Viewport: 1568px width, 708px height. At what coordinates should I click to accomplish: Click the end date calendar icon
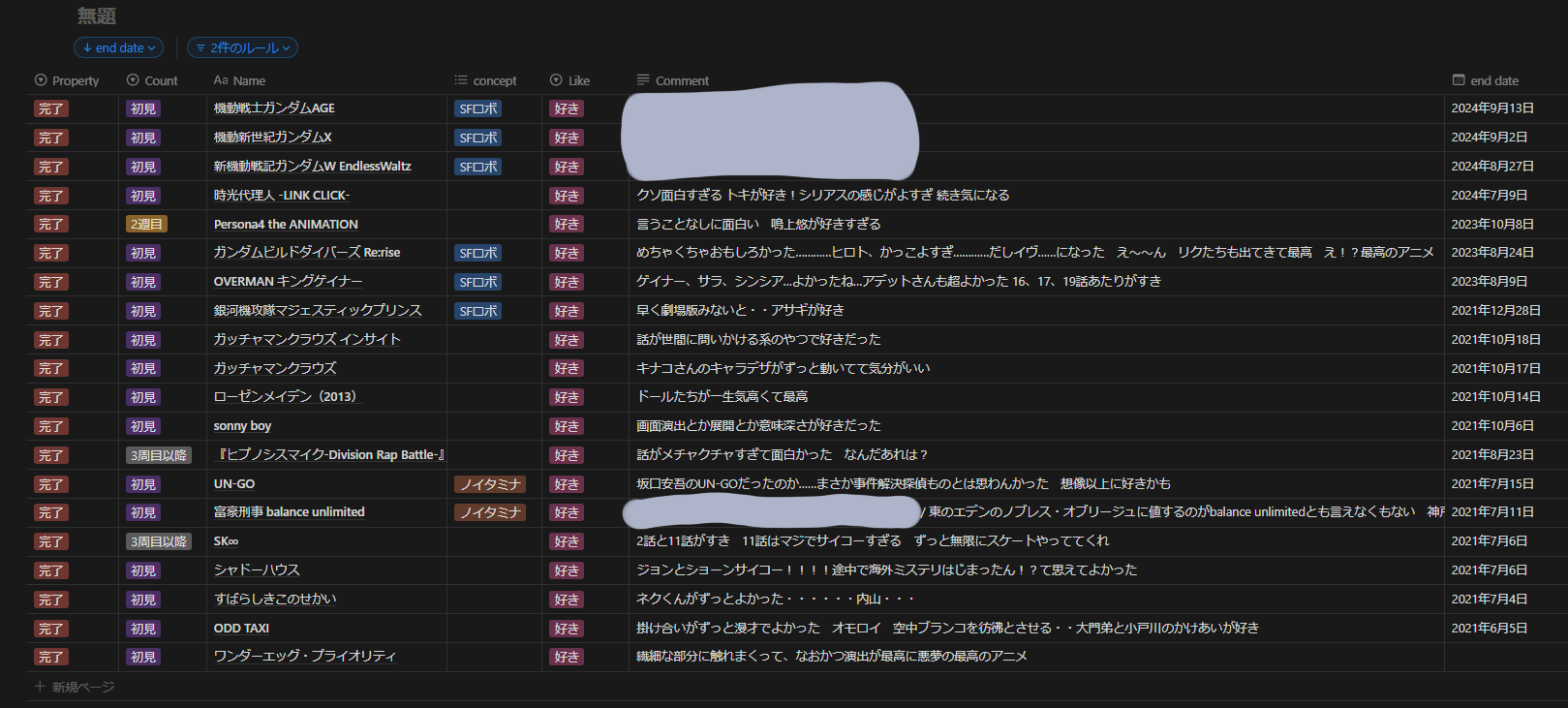click(1459, 80)
